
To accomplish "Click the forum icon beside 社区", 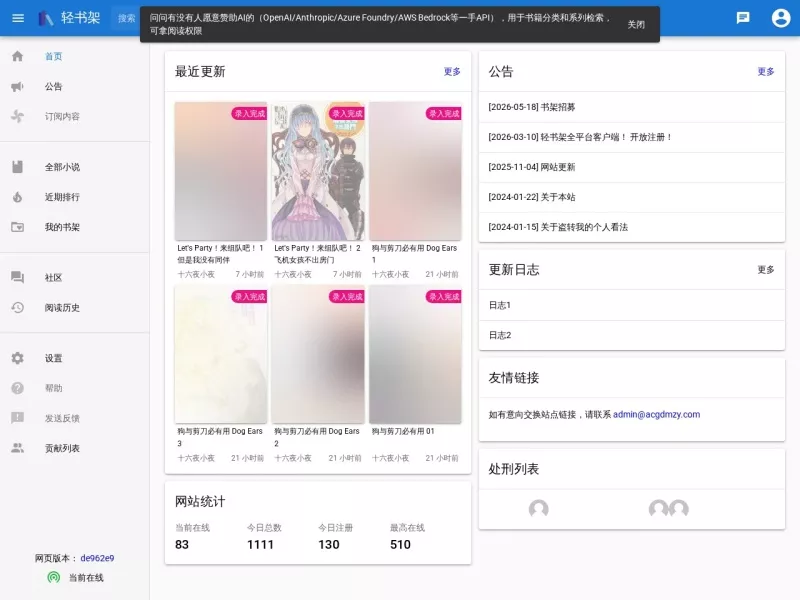I will tap(17, 278).
